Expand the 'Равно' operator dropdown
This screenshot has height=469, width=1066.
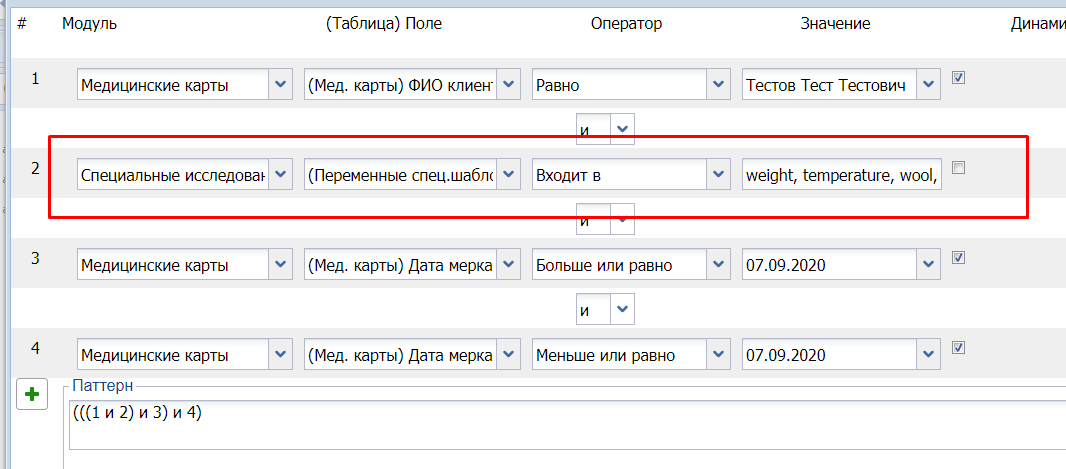(717, 85)
